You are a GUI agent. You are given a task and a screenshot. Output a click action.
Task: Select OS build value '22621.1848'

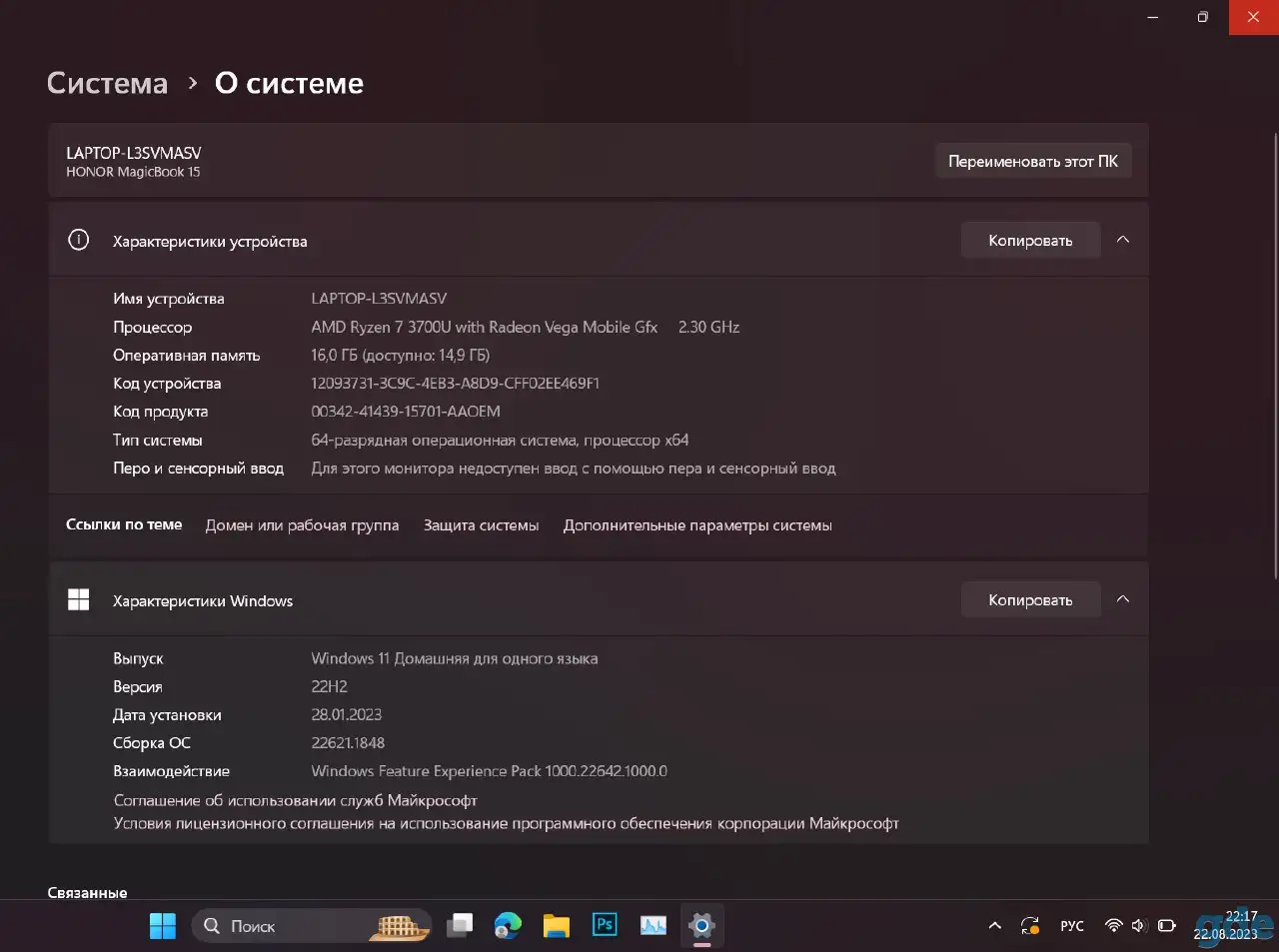[x=348, y=742]
